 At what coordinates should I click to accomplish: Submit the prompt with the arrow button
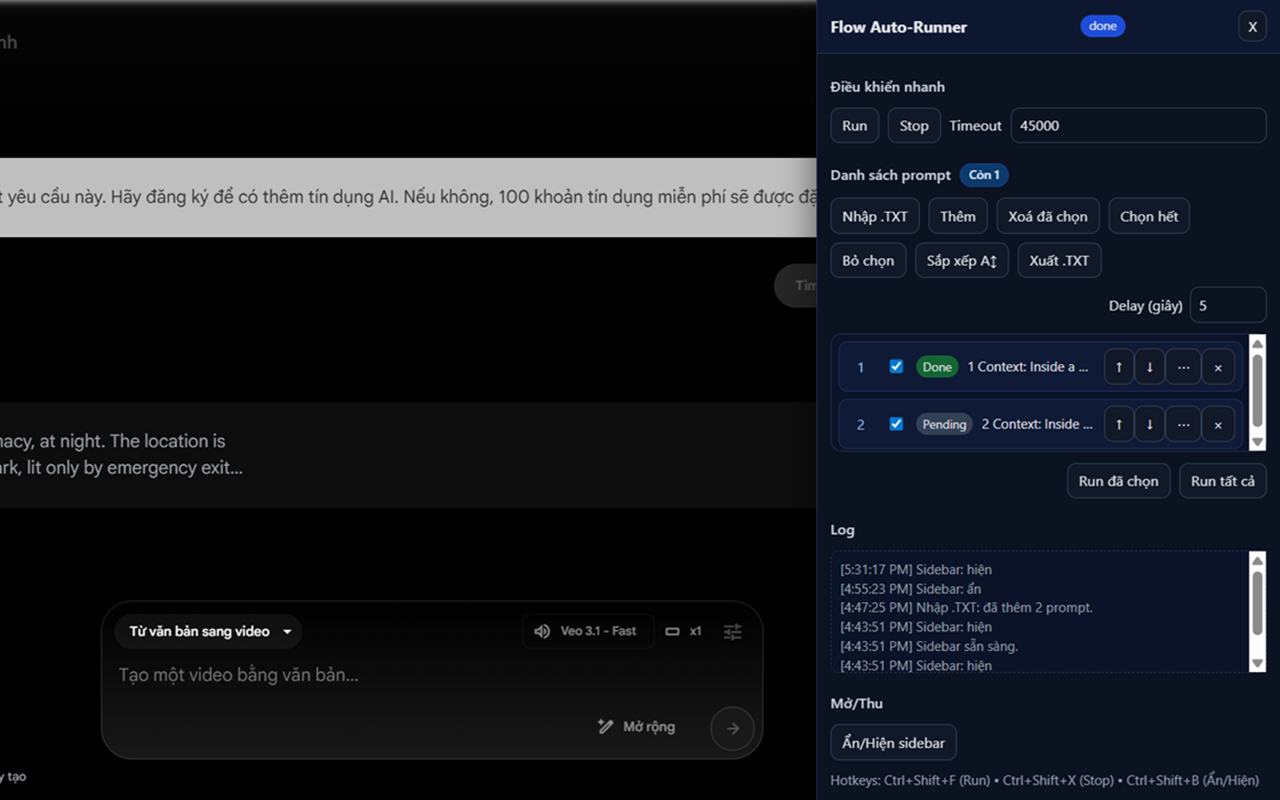[x=732, y=728]
